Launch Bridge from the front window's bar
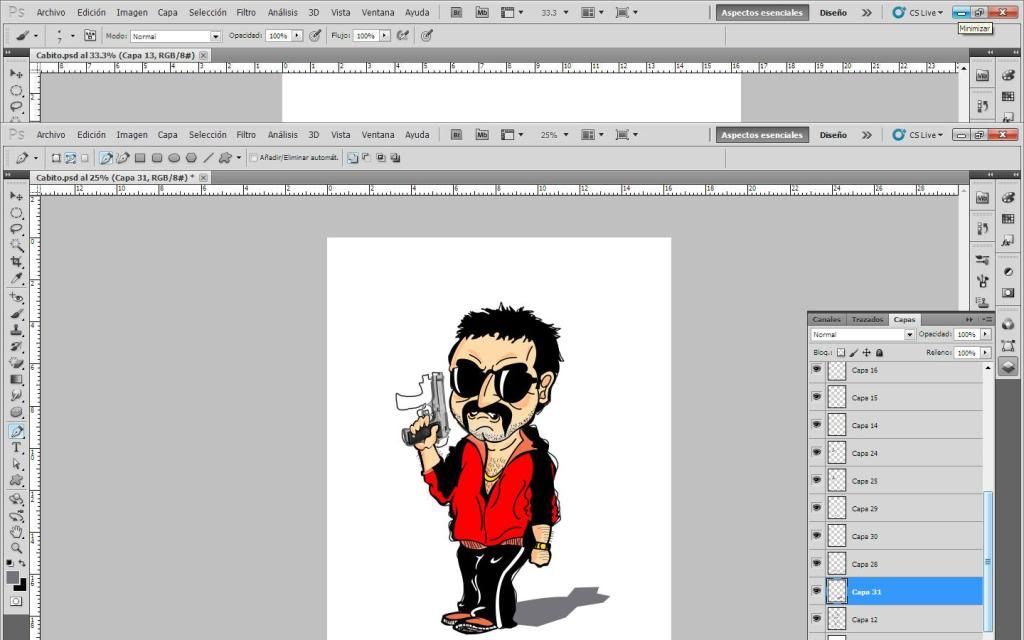Image resolution: width=1024 pixels, height=640 pixels. click(456, 135)
